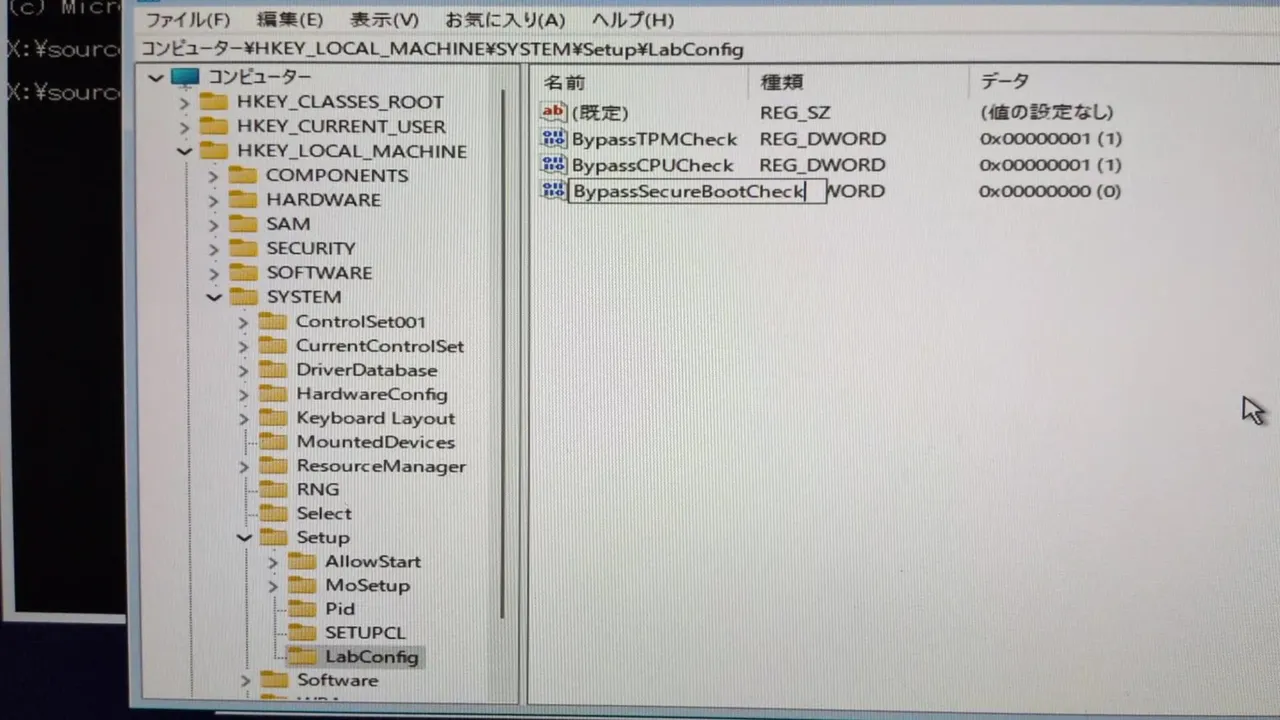Select the Keyboard Layout folder icon
The height and width of the screenshot is (720, 1280).
273,418
